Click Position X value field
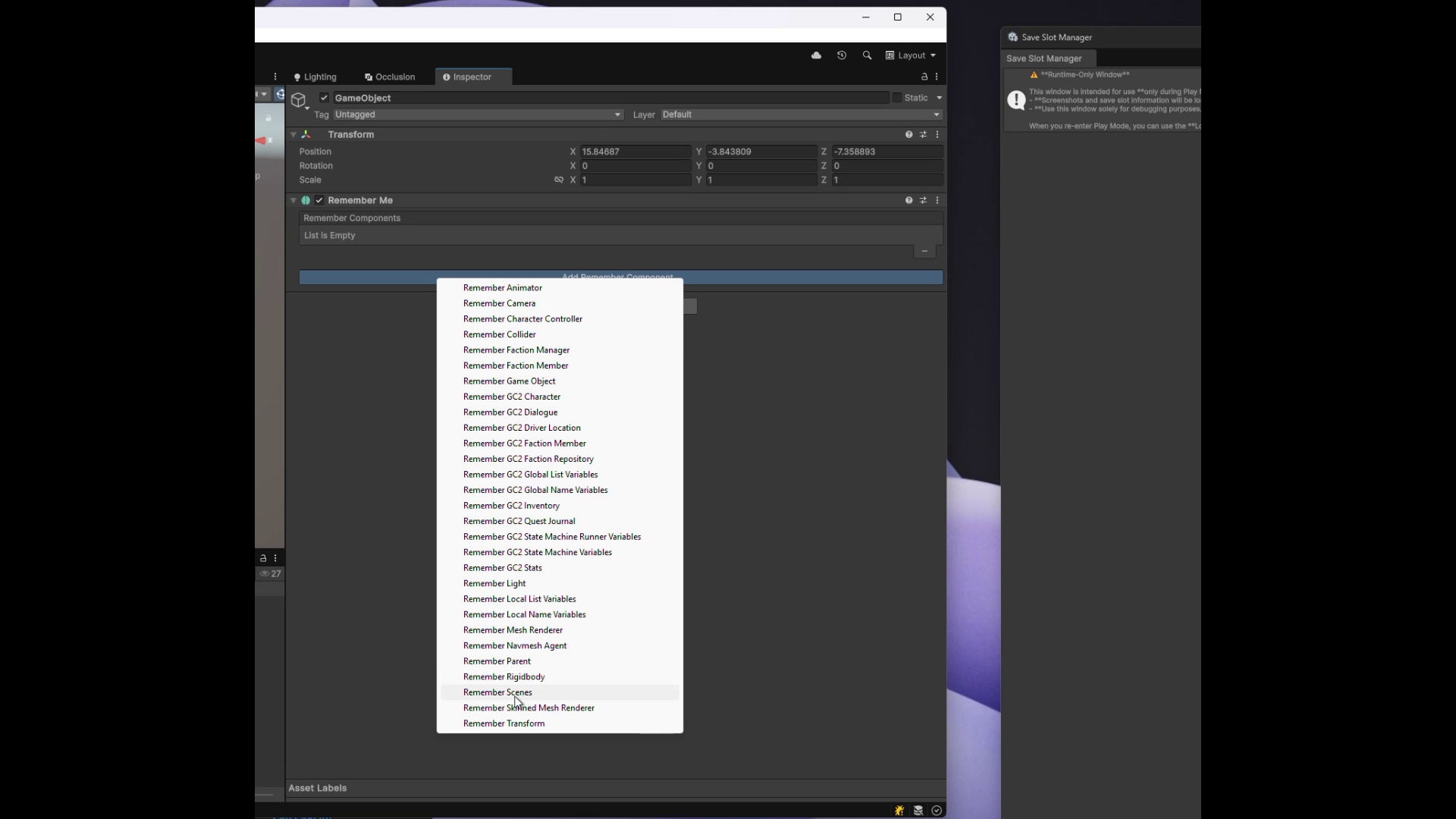The height and width of the screenshot is (819, 1456). 635,152
